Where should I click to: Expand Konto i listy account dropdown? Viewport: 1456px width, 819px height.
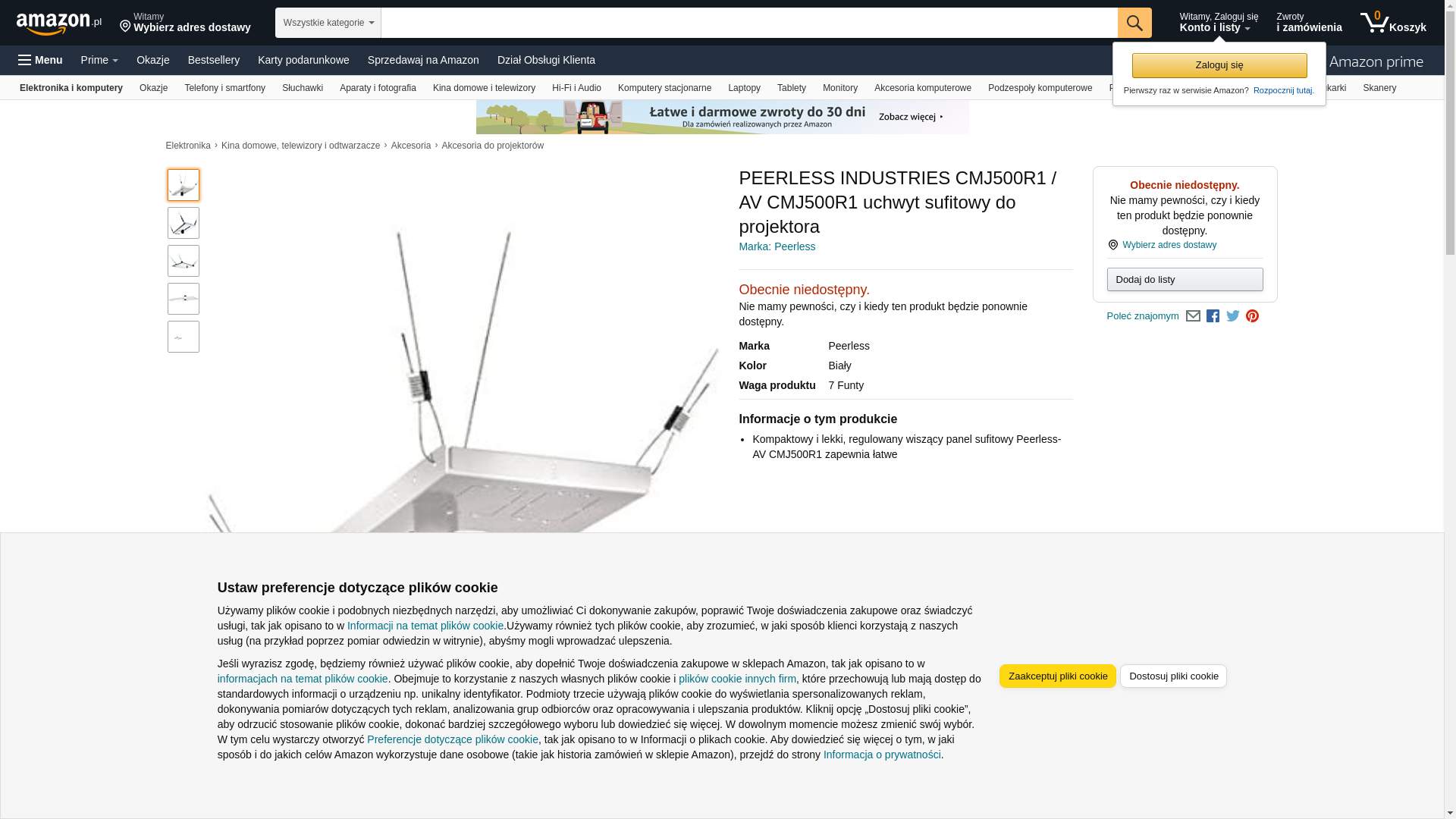1219,23
